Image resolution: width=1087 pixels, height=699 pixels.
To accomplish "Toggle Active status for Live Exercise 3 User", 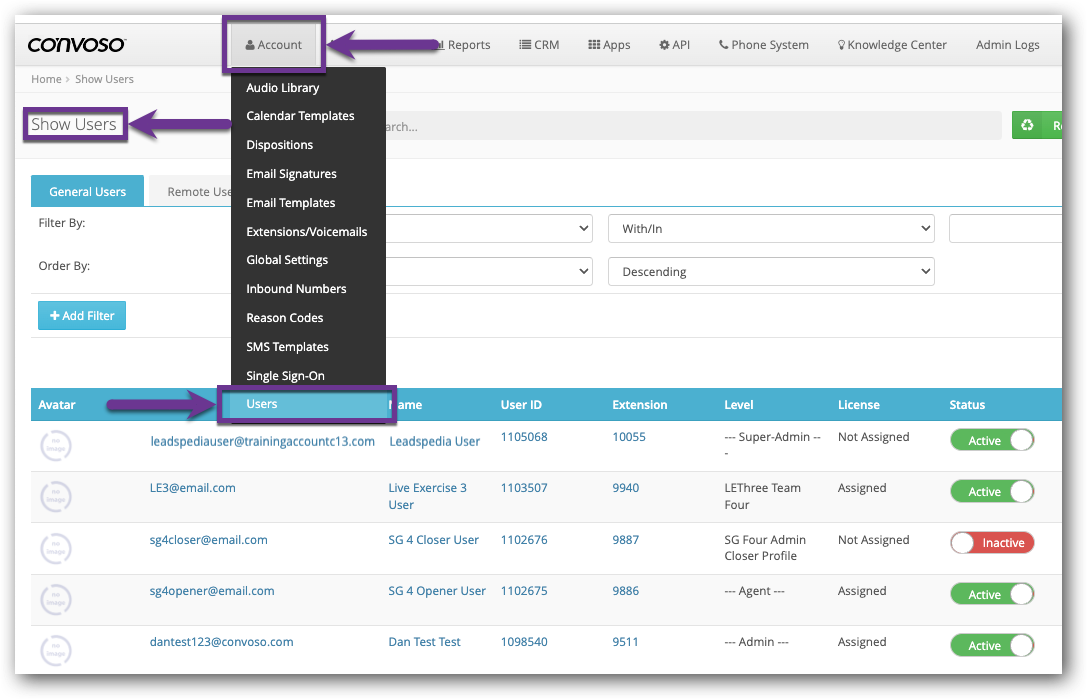I will [x=992, y=492].
